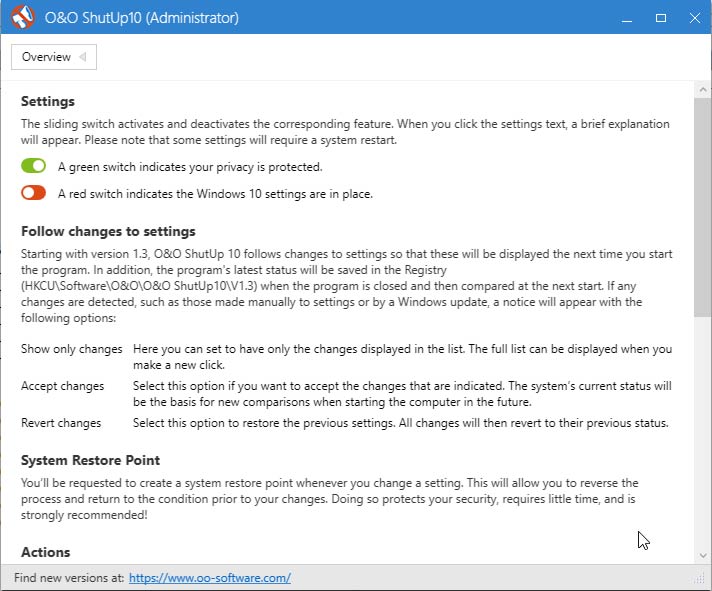This screenshot has width=712, height=591.
Task: Close the O&O ShutUp10 window
Action: tap(695, 18)
